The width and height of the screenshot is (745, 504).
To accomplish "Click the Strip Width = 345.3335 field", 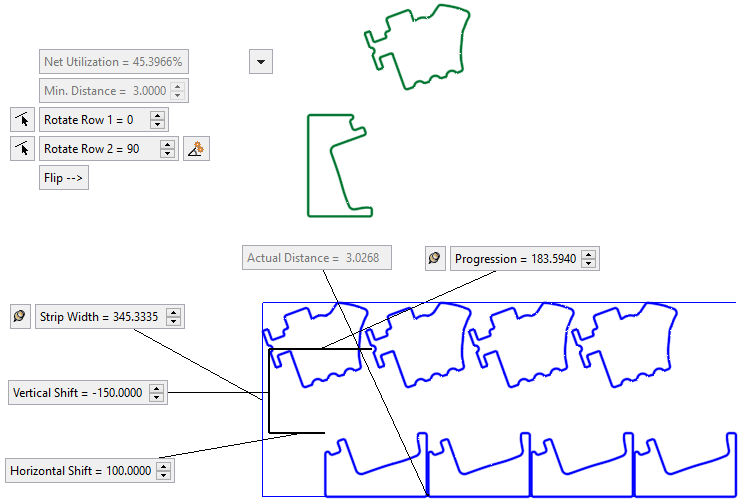I will point(110,316).
